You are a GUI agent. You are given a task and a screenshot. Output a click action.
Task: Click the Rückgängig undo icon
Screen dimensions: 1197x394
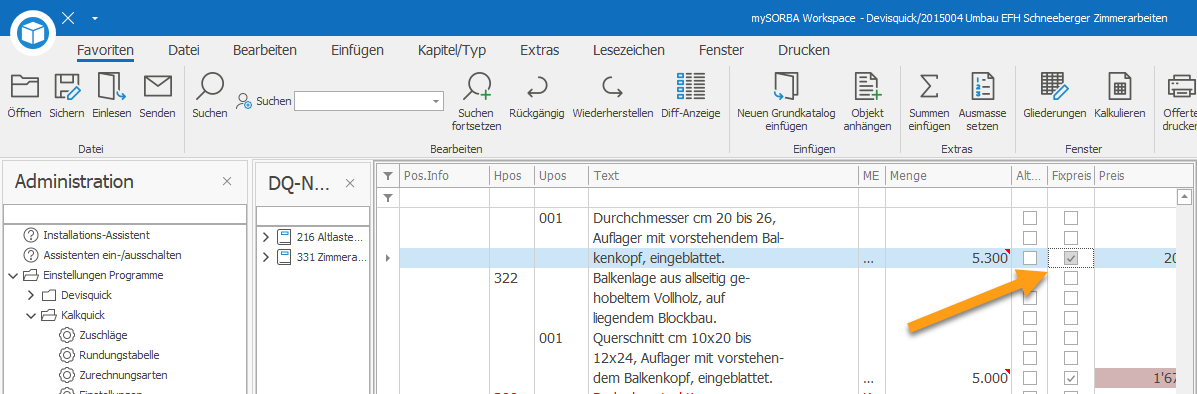[x=536, y=86]
